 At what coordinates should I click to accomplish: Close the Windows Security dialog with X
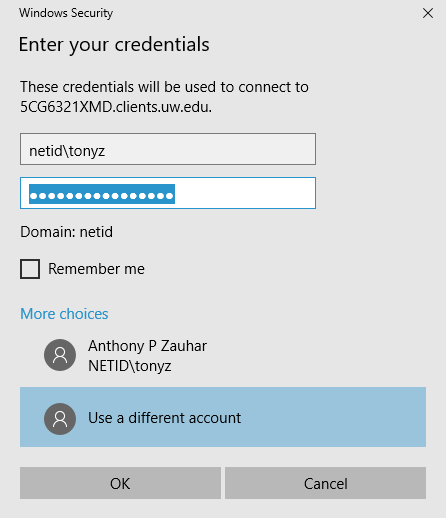pos(428,13)
